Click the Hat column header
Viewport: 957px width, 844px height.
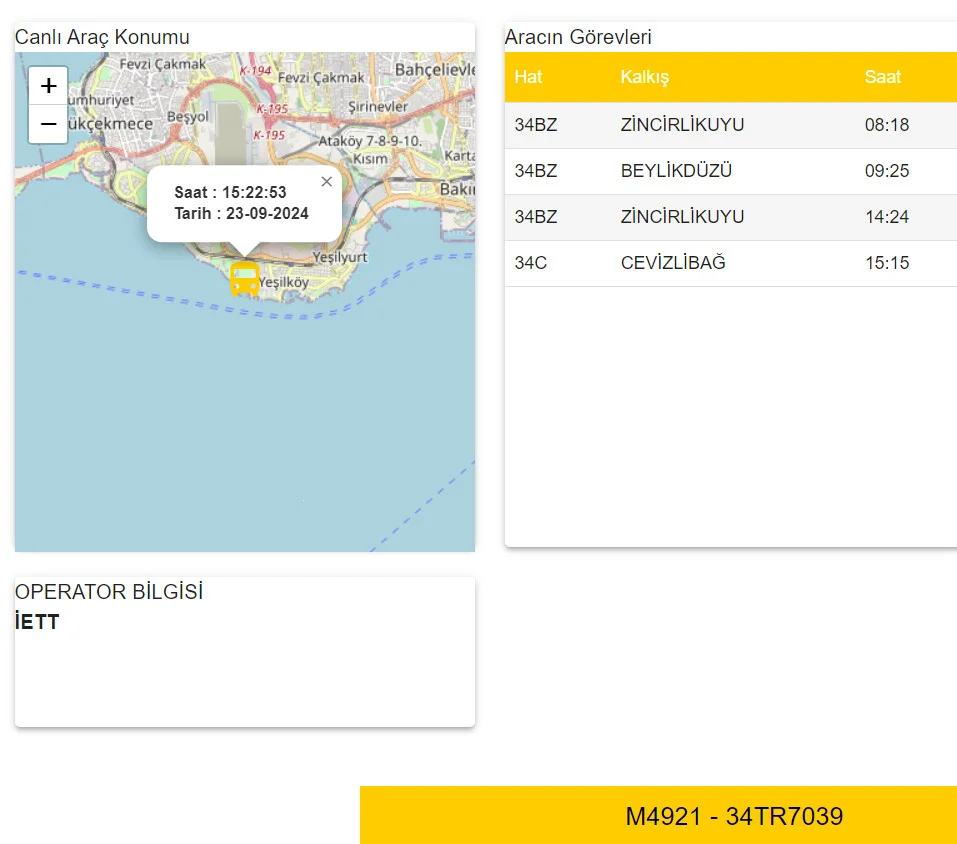pyautogui.click(x=528, y=77)
